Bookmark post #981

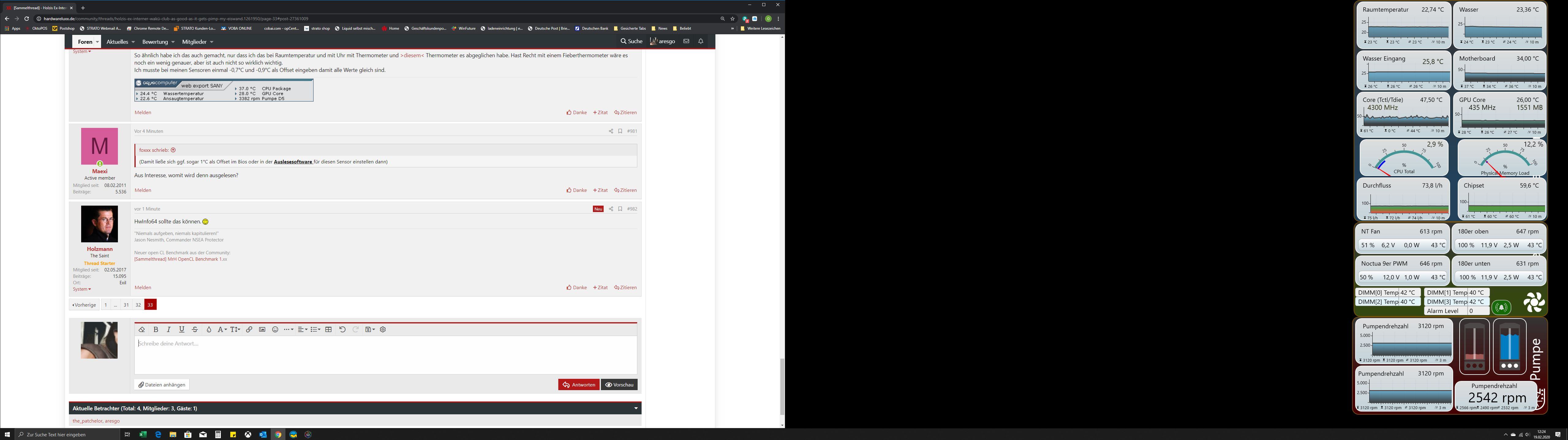click(620, 132)
